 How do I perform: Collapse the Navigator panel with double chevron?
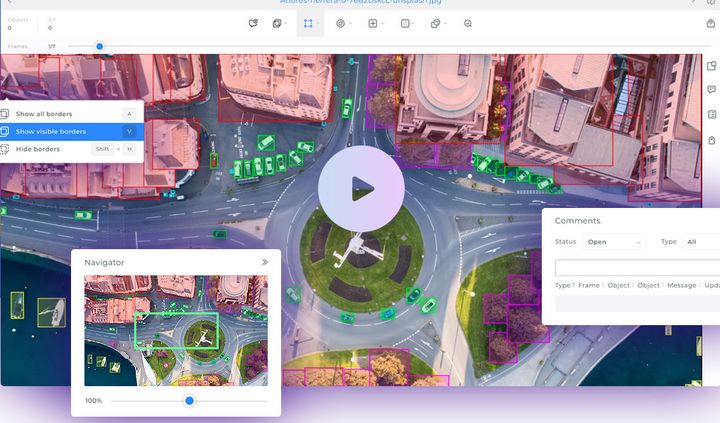click(265, 262)
